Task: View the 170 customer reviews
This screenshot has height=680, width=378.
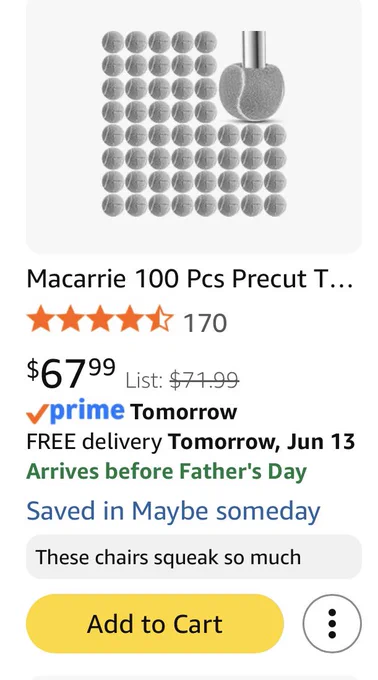Action: point(205,323)
